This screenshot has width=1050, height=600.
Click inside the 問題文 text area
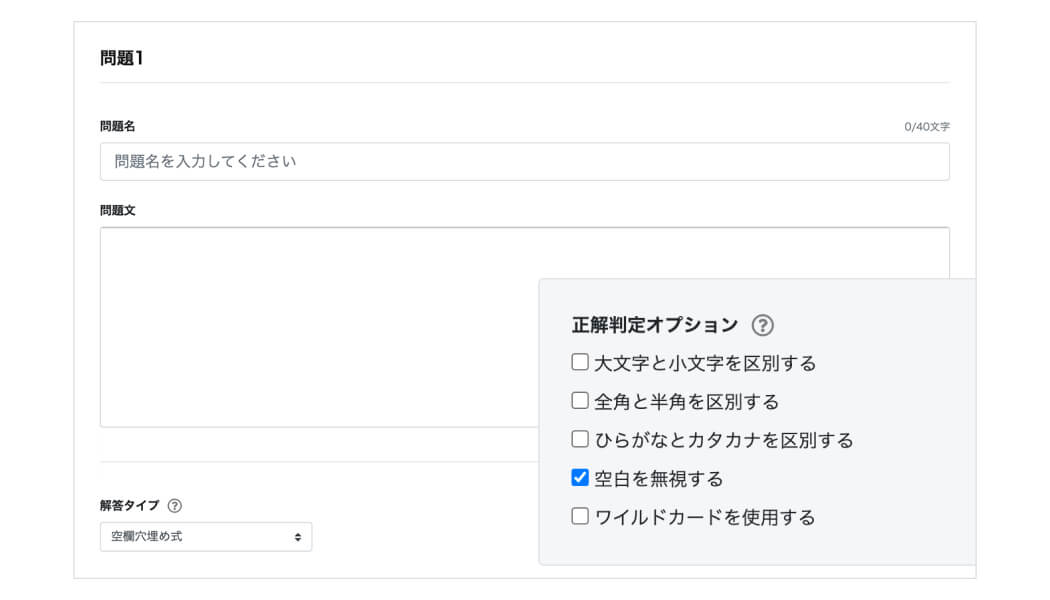319,327
